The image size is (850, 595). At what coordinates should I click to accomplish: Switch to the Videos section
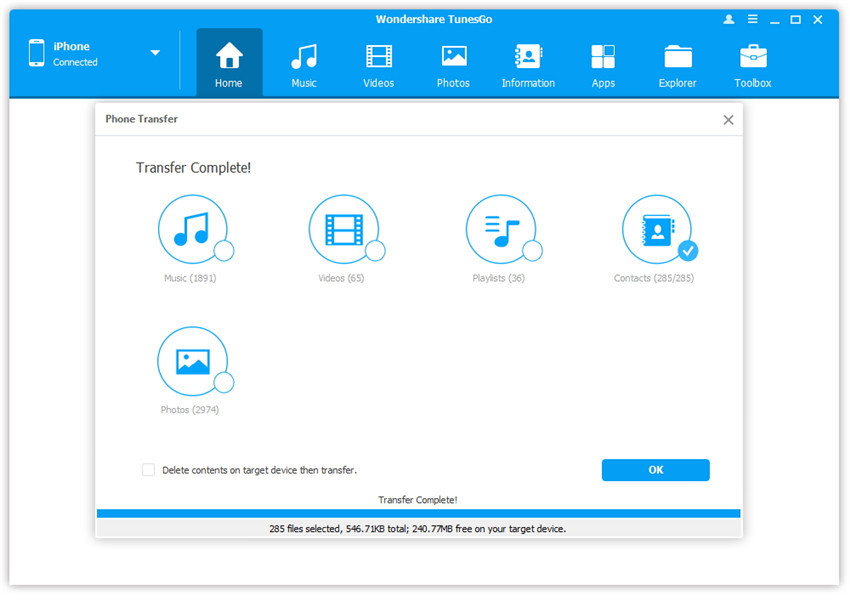coord(378,64)
